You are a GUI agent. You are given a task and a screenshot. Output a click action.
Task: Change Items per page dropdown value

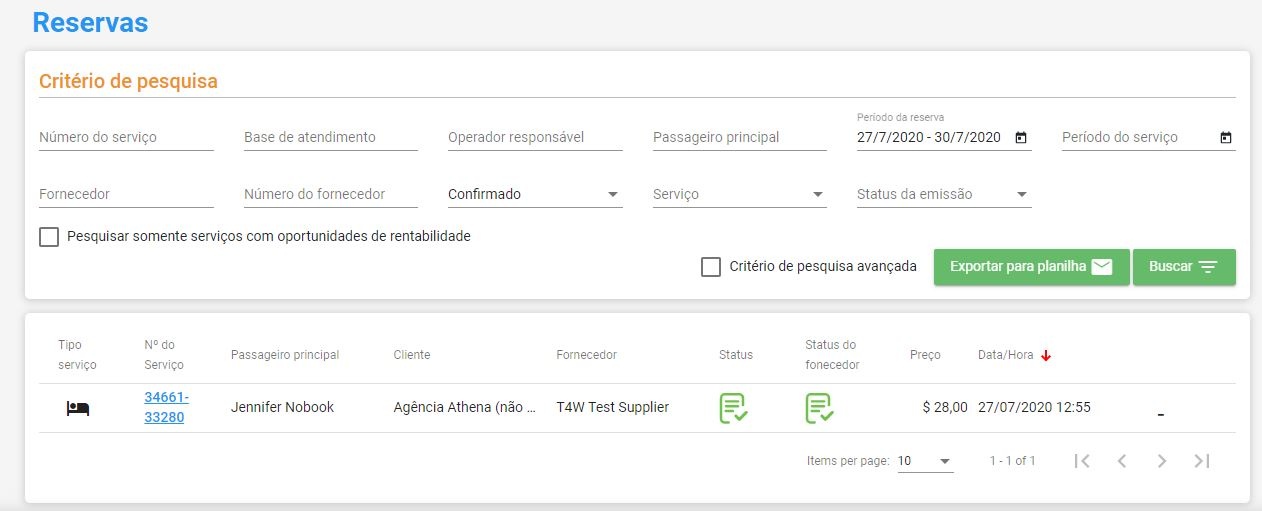925,461
